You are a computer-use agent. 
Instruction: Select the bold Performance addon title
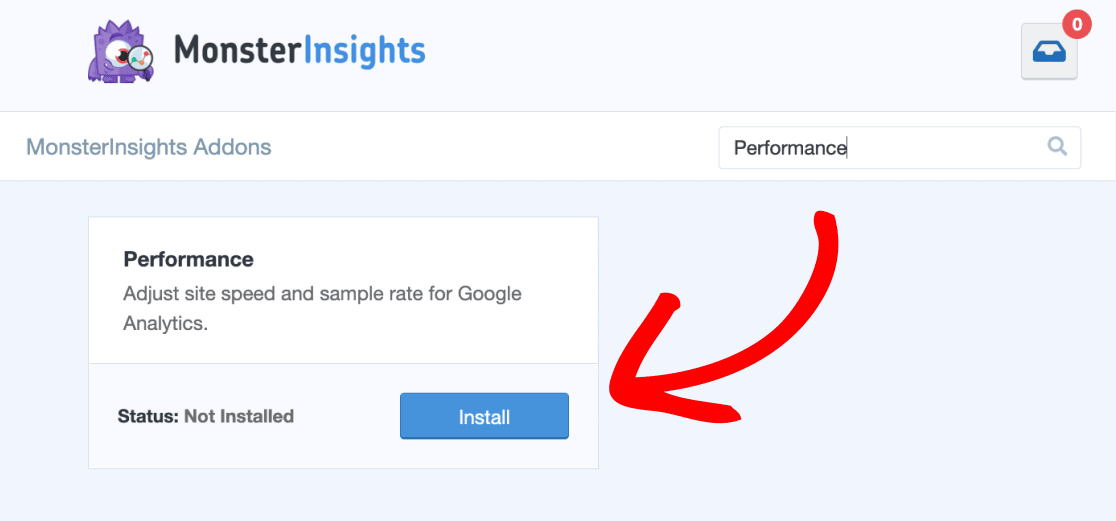coord(188,259)
